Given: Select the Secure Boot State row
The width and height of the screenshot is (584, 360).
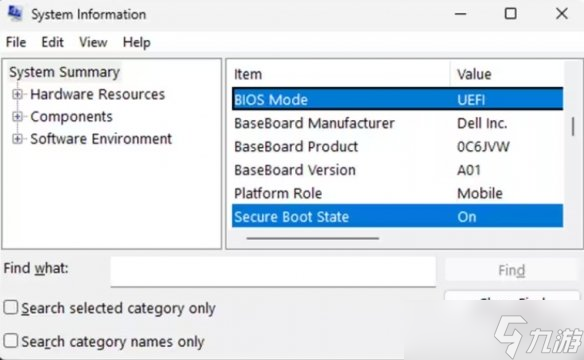Looking at the screenshot, I should click(397, 216).
